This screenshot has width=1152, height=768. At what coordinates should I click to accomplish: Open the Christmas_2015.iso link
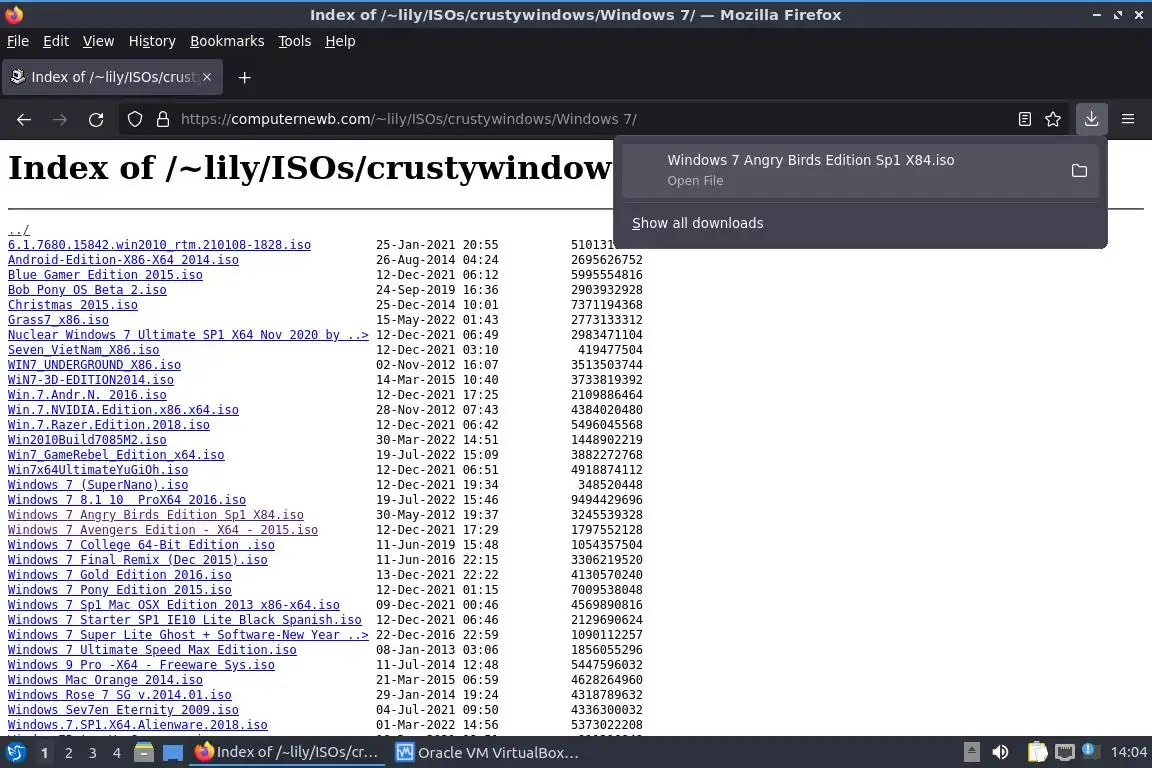pyautogui.click(x=72, y=304)
